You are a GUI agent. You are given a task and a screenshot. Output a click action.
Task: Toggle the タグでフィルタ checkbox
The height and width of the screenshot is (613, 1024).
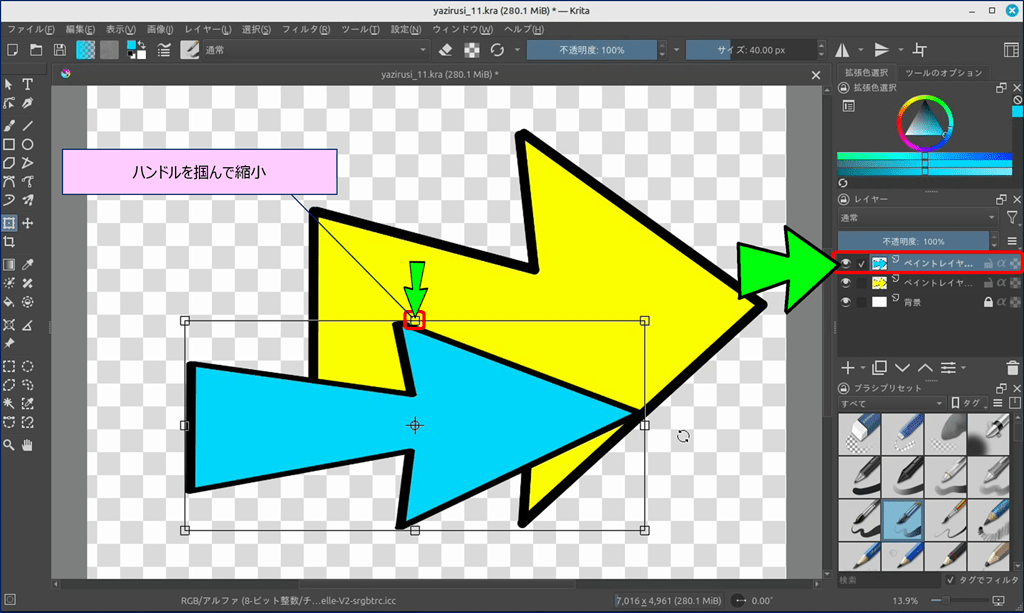tap(950, 580)
